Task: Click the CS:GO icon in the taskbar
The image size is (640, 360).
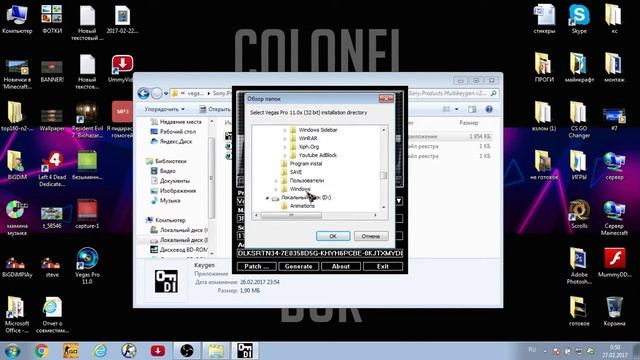Action: pos(71,351)
